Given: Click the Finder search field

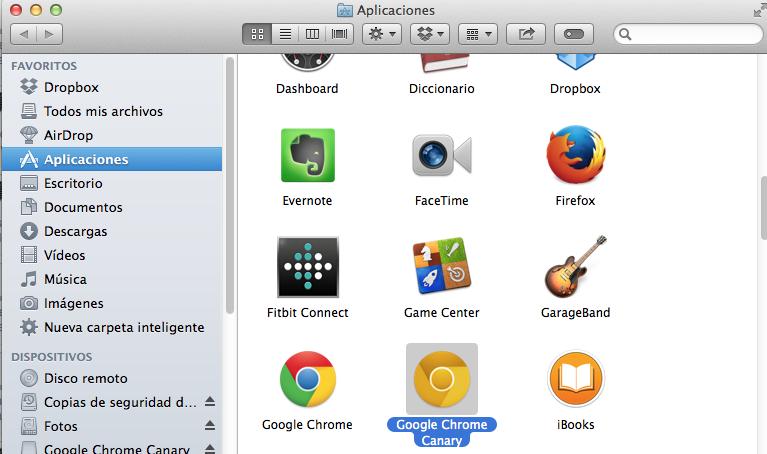Looking at the screenshot, I should tap(688, 34).
